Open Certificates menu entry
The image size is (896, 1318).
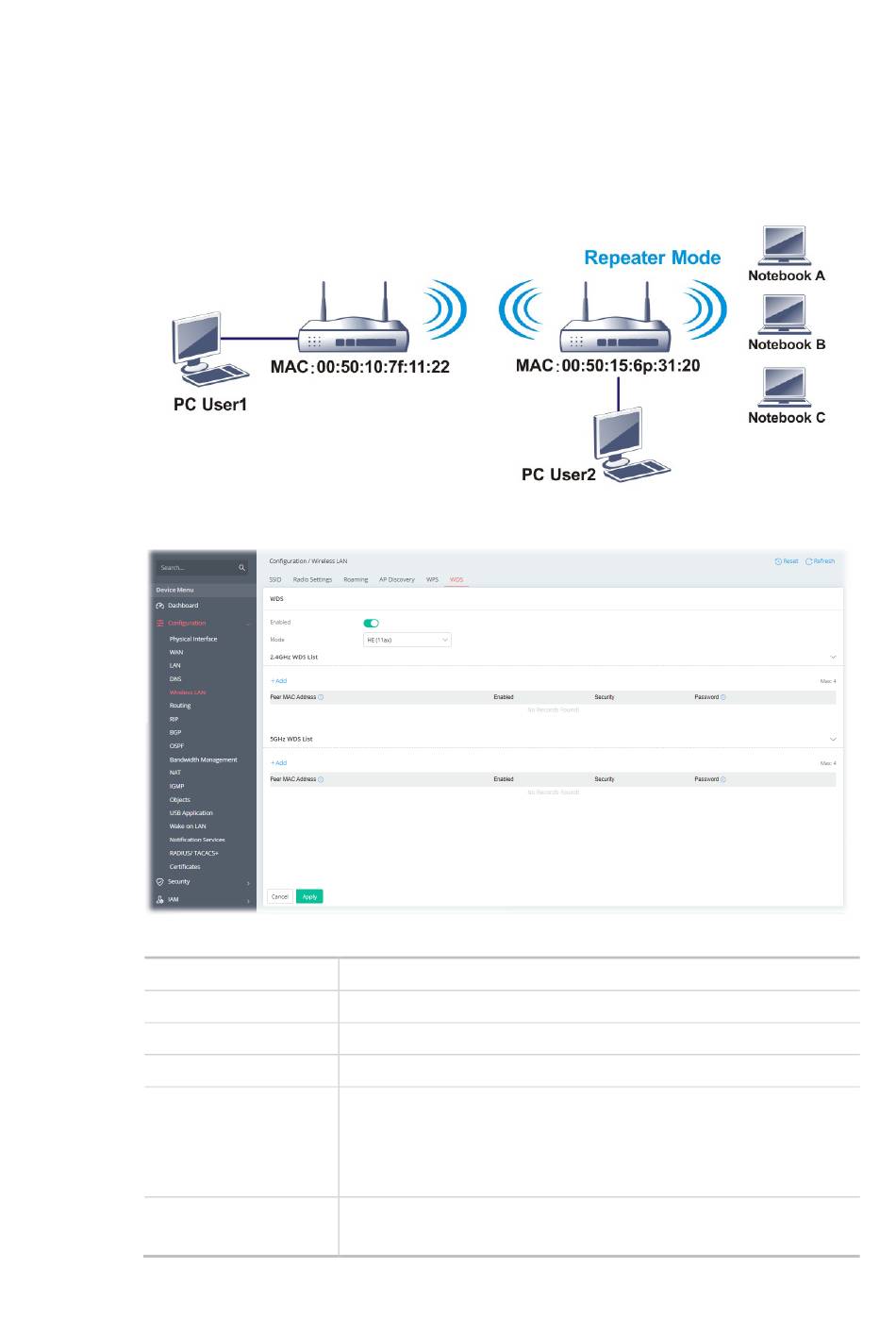185,867
